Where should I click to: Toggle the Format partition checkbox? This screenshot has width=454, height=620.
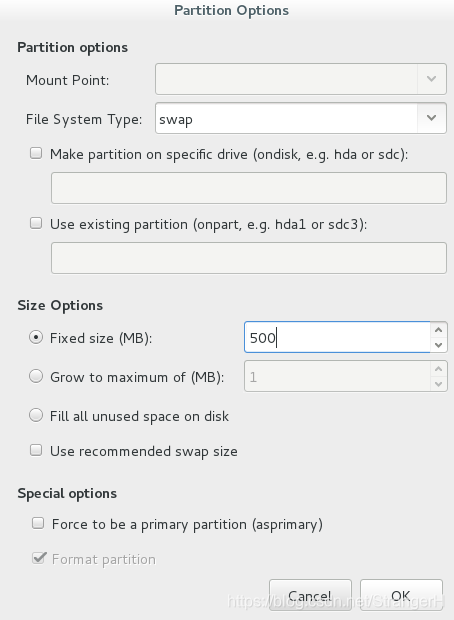click(x=38, y=558)
